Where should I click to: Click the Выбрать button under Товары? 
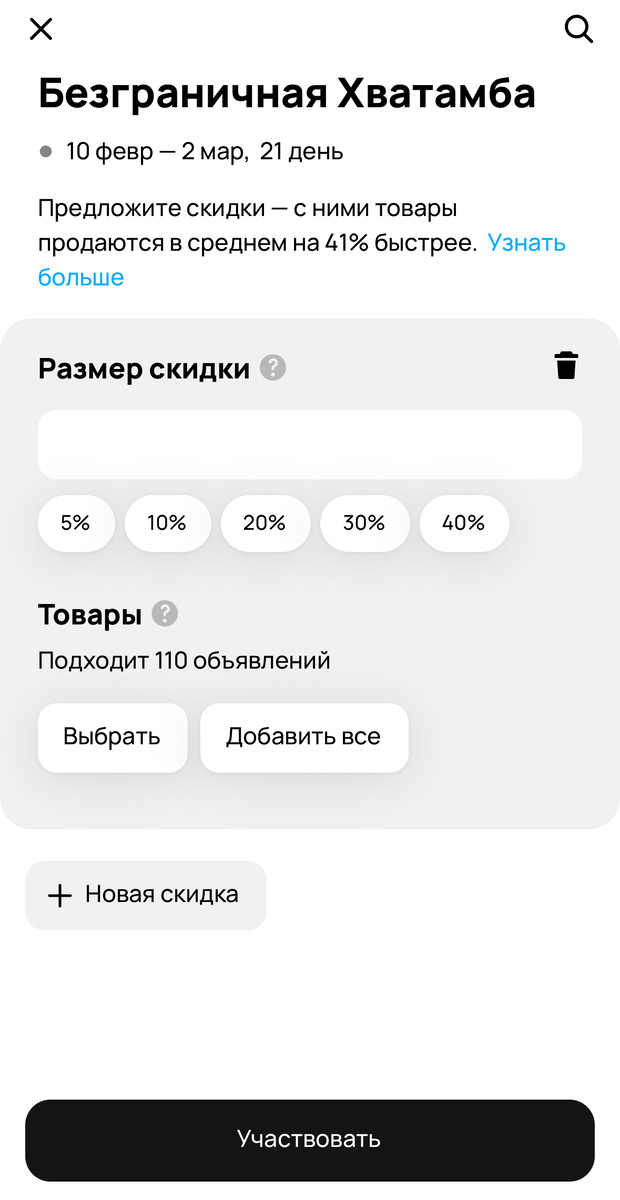point(112,738)
